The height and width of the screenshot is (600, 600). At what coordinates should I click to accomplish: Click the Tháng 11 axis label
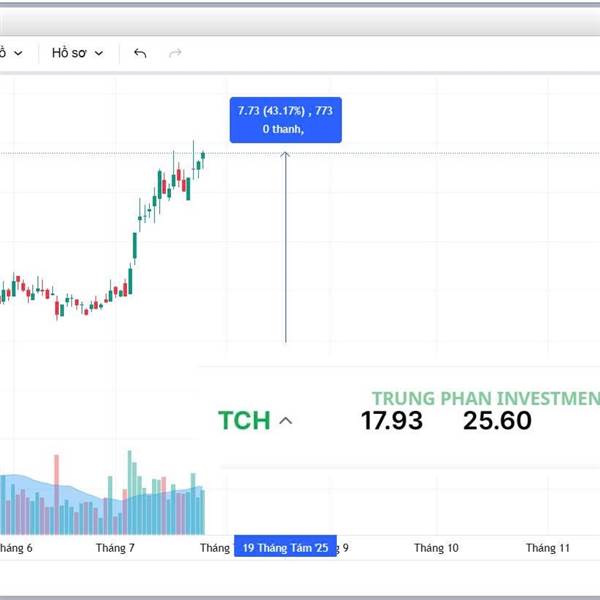tap(548, 548)
